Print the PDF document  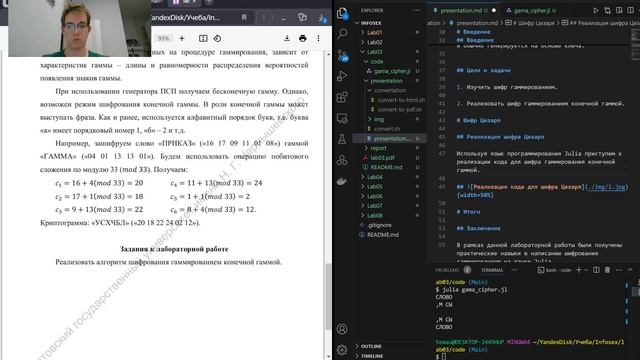point(302,38)
